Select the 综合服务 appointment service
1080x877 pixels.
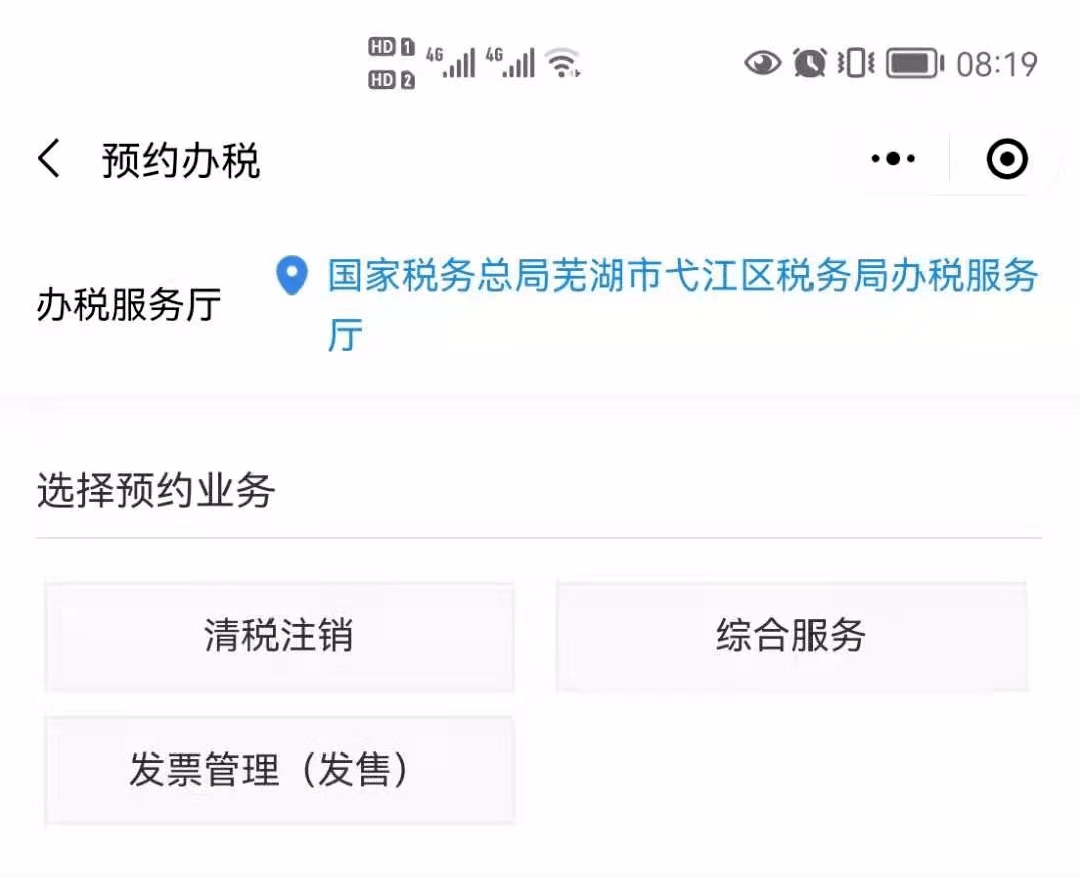[791, 636]
